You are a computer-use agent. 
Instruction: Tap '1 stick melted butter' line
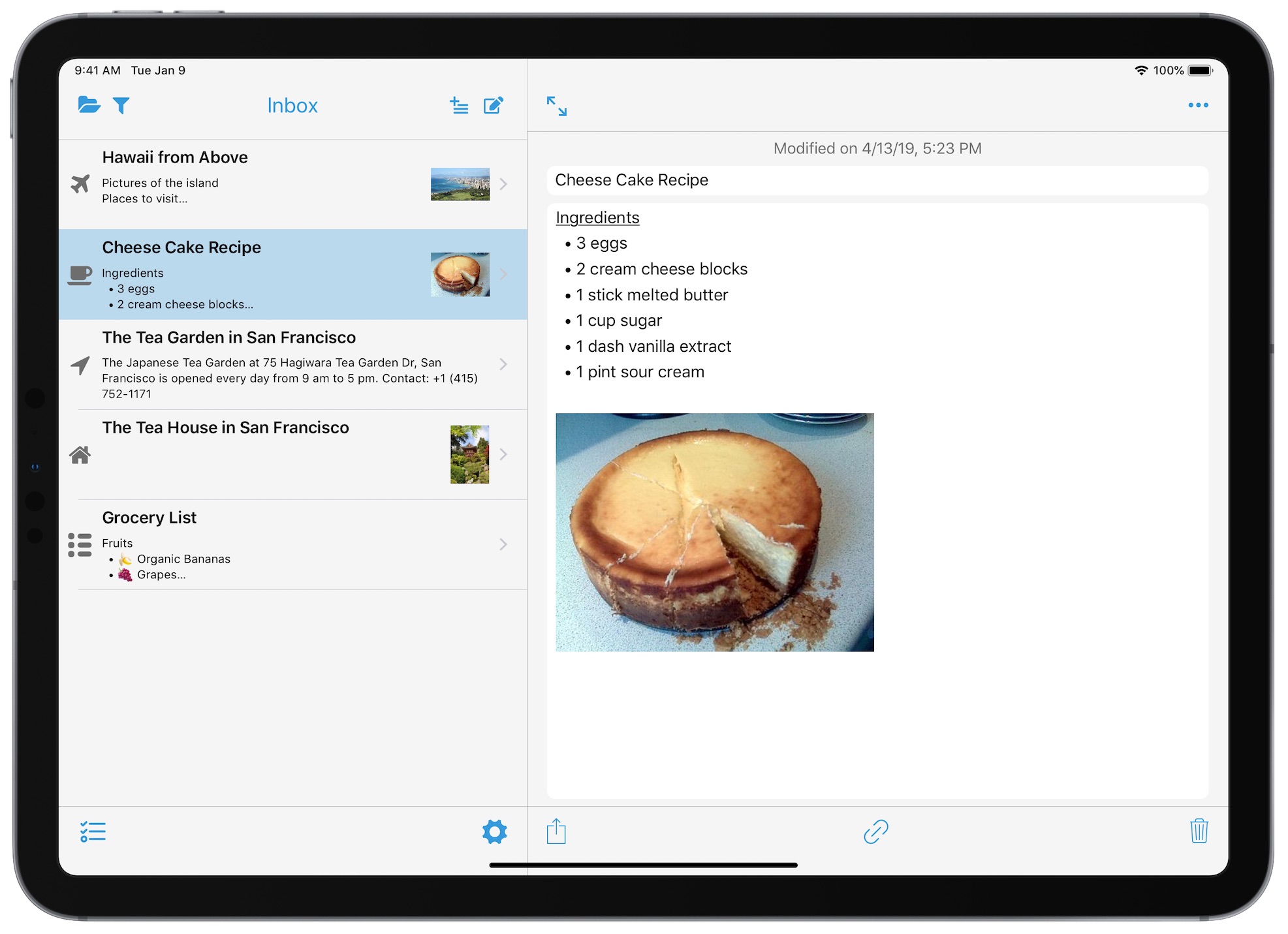point(652,295)
